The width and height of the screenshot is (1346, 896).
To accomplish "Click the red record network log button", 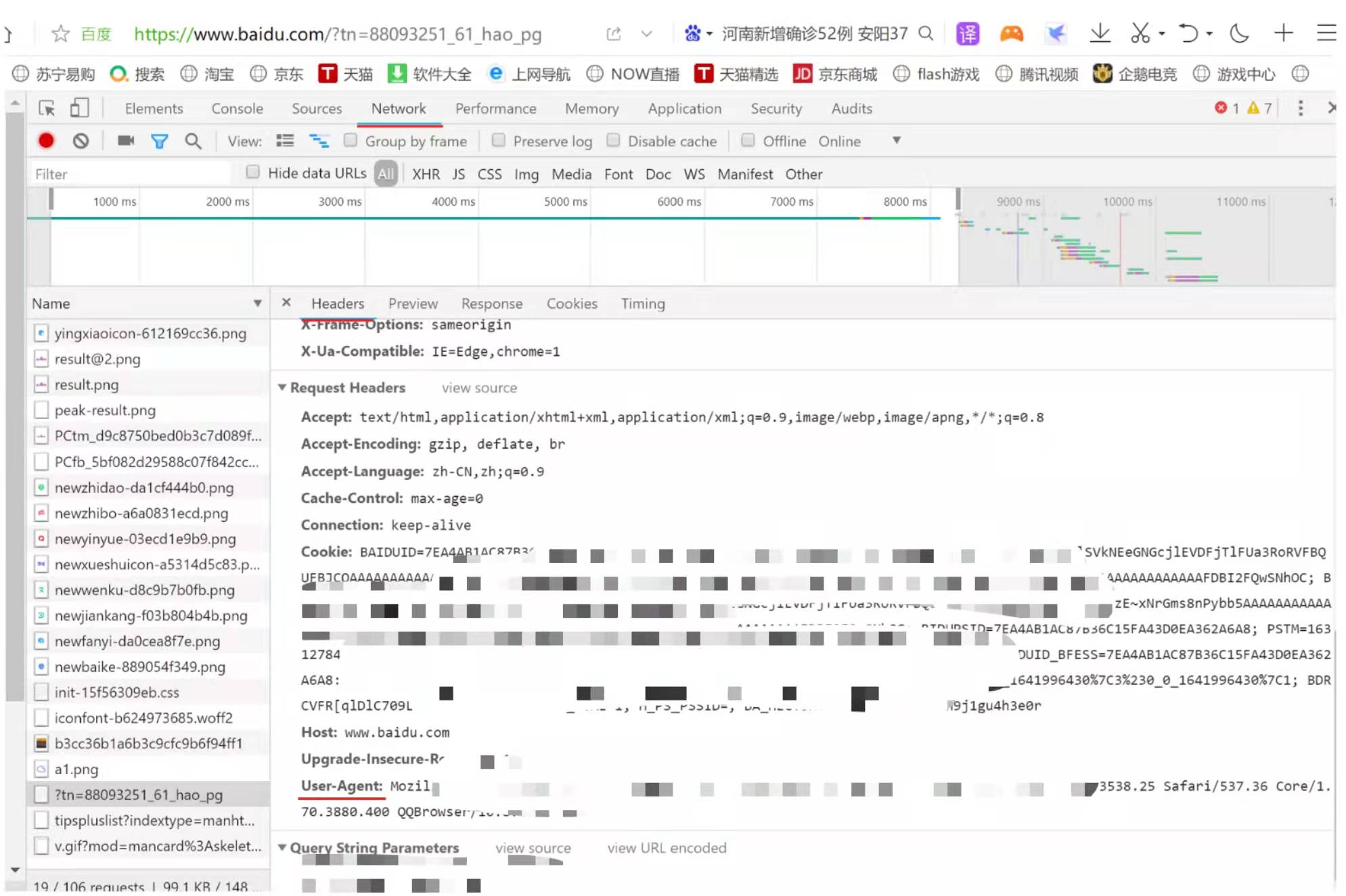I will tap(46, 141).
